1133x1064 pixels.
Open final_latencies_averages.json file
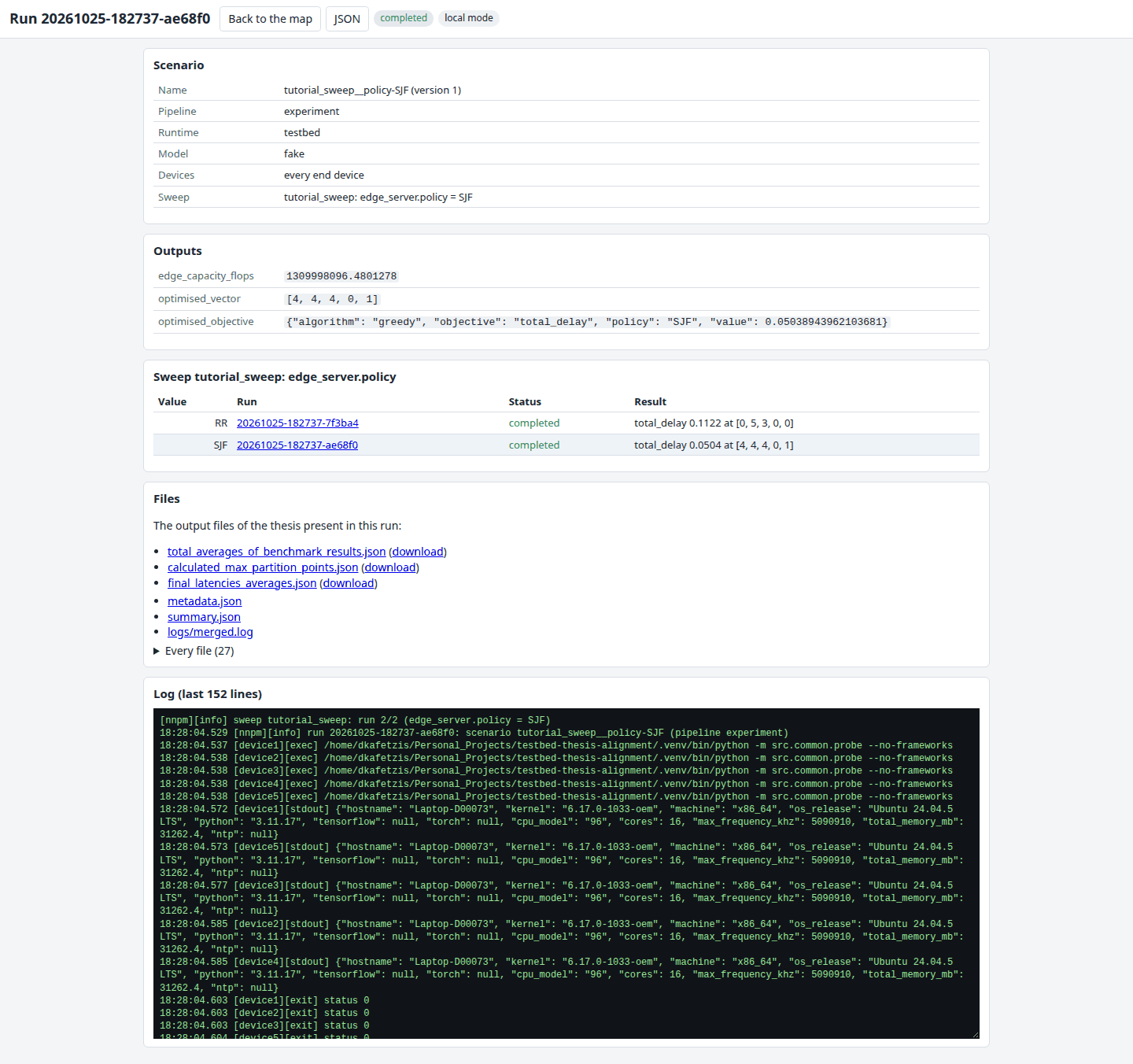pos(242,583)
